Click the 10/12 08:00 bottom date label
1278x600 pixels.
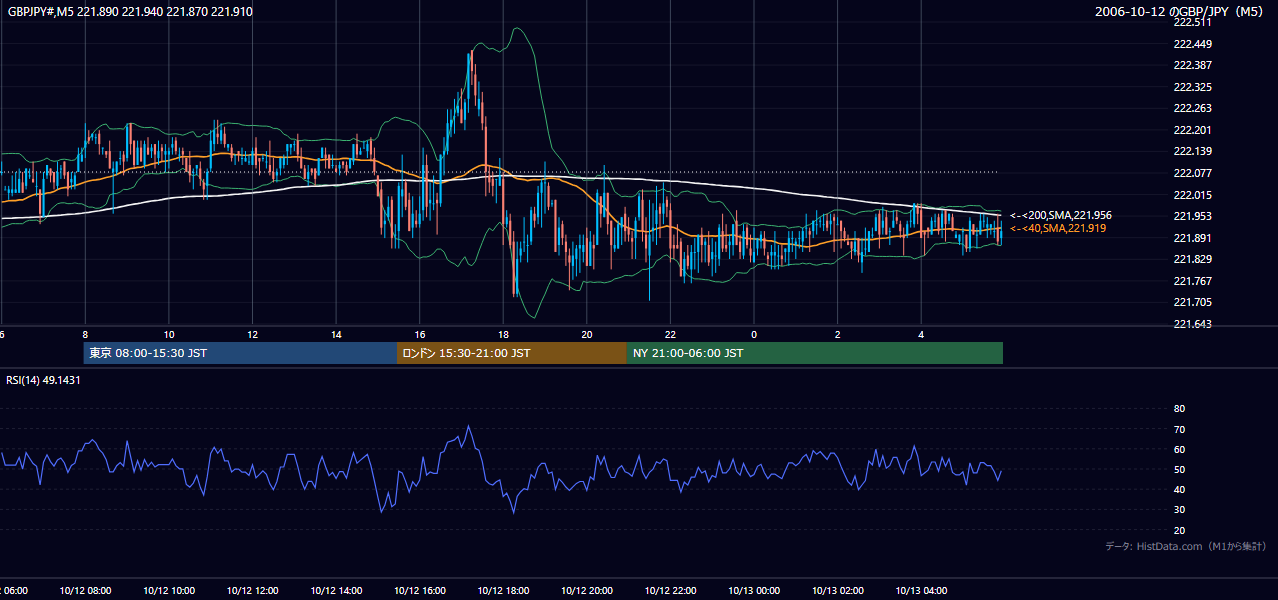85,591
